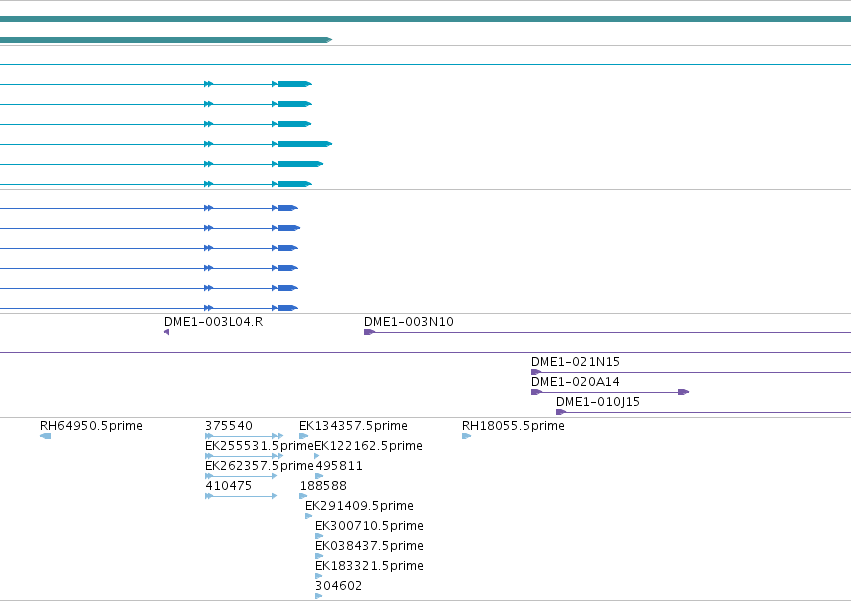Click the purple start arrow of DME1-021N15
This screenshot has height=601, width=851.
tap(536, 372)
